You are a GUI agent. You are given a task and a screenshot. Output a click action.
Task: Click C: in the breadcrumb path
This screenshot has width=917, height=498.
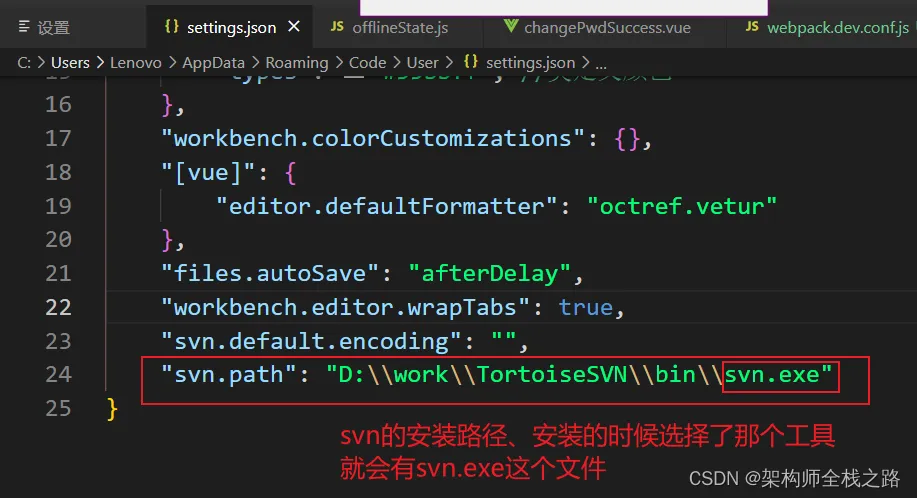click(24, 63)
